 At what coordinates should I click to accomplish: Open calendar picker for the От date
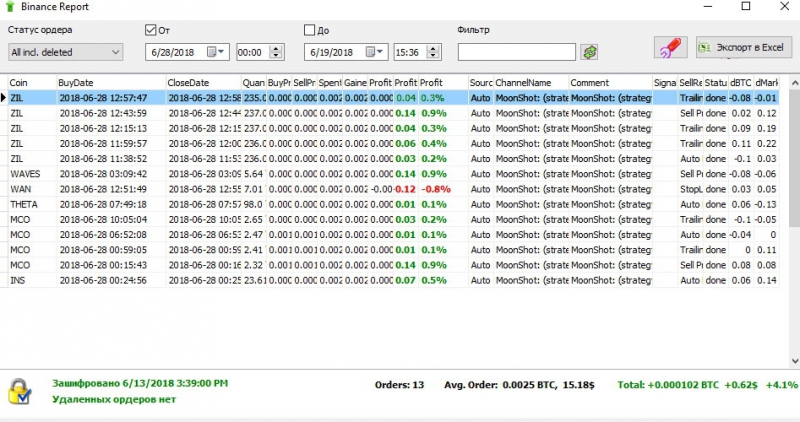click(x=217, y=52)
